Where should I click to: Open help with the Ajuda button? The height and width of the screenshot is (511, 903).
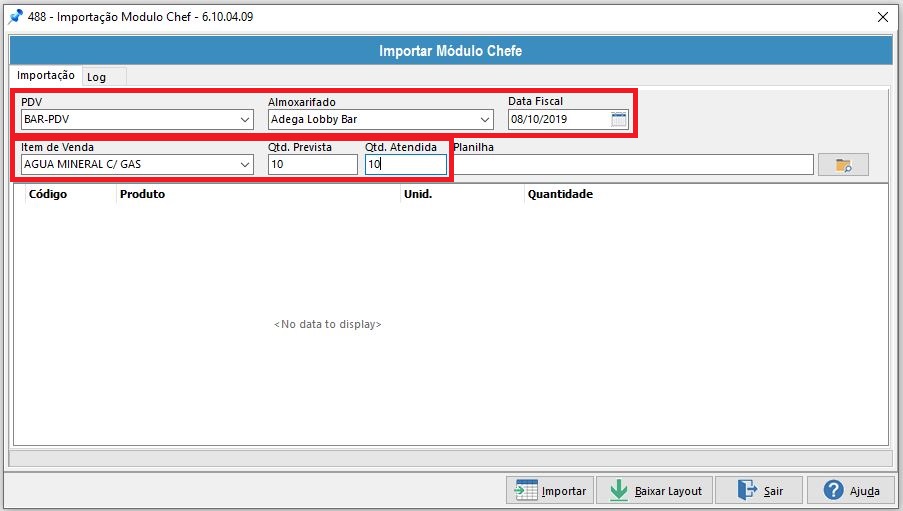[x=851, y=490]
